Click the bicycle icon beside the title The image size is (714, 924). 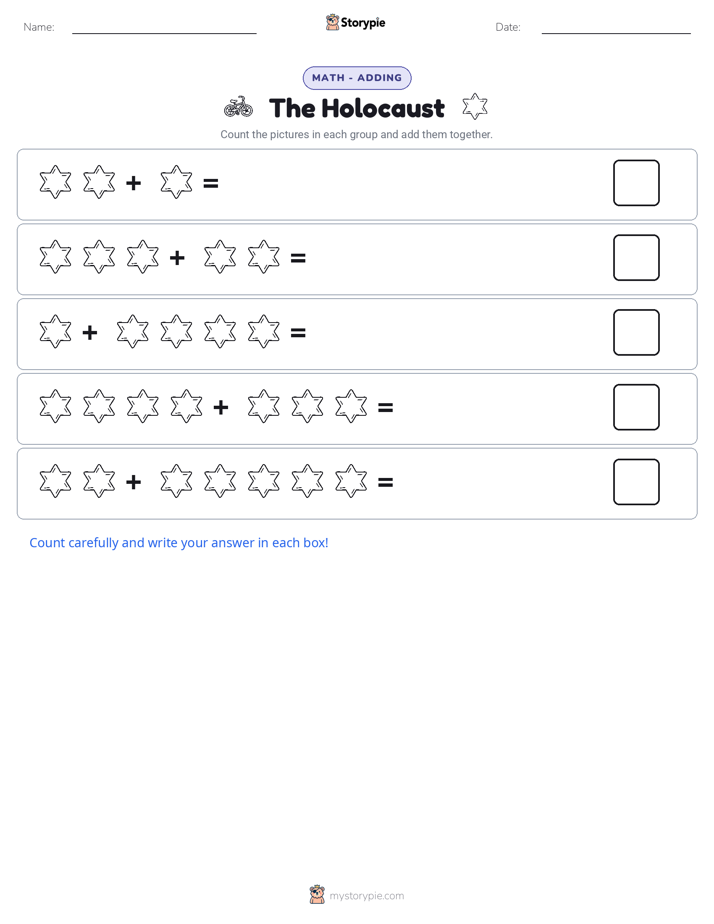tap(239, 107)
